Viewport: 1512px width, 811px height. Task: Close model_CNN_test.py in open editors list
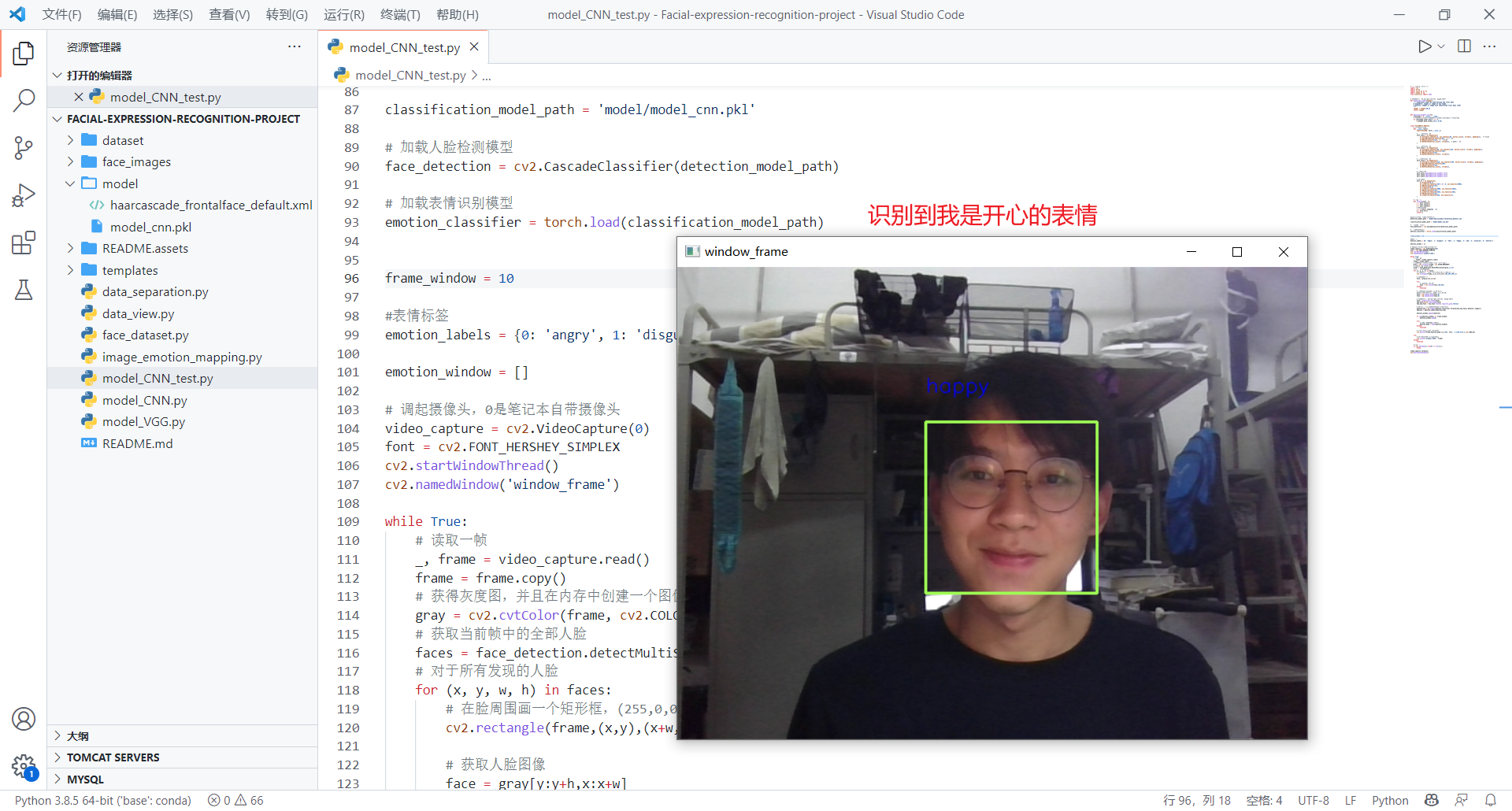(79, 97)
